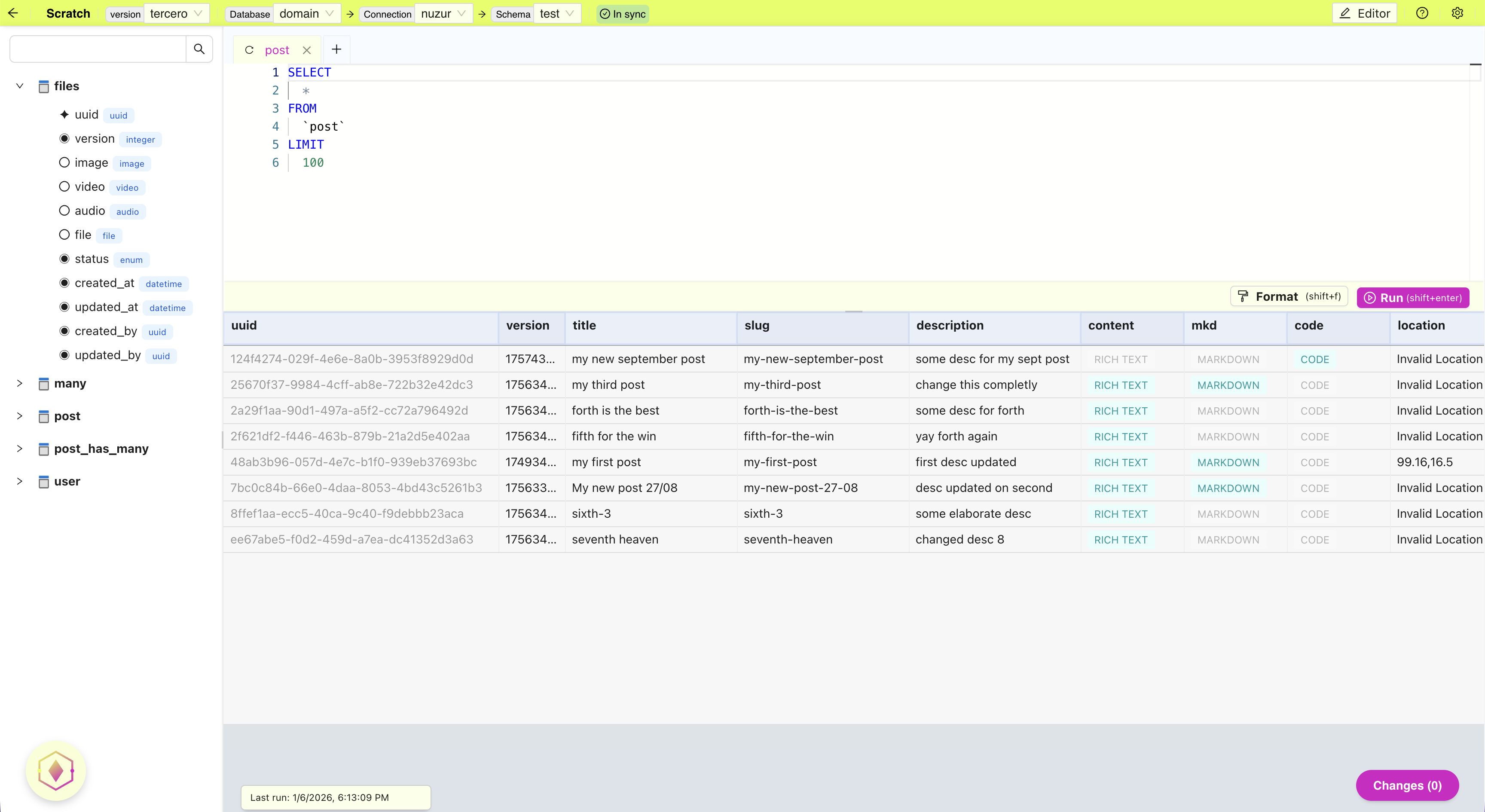Open the settings gear icon
Screen dimensions: 1485x812
[1457, 13]
